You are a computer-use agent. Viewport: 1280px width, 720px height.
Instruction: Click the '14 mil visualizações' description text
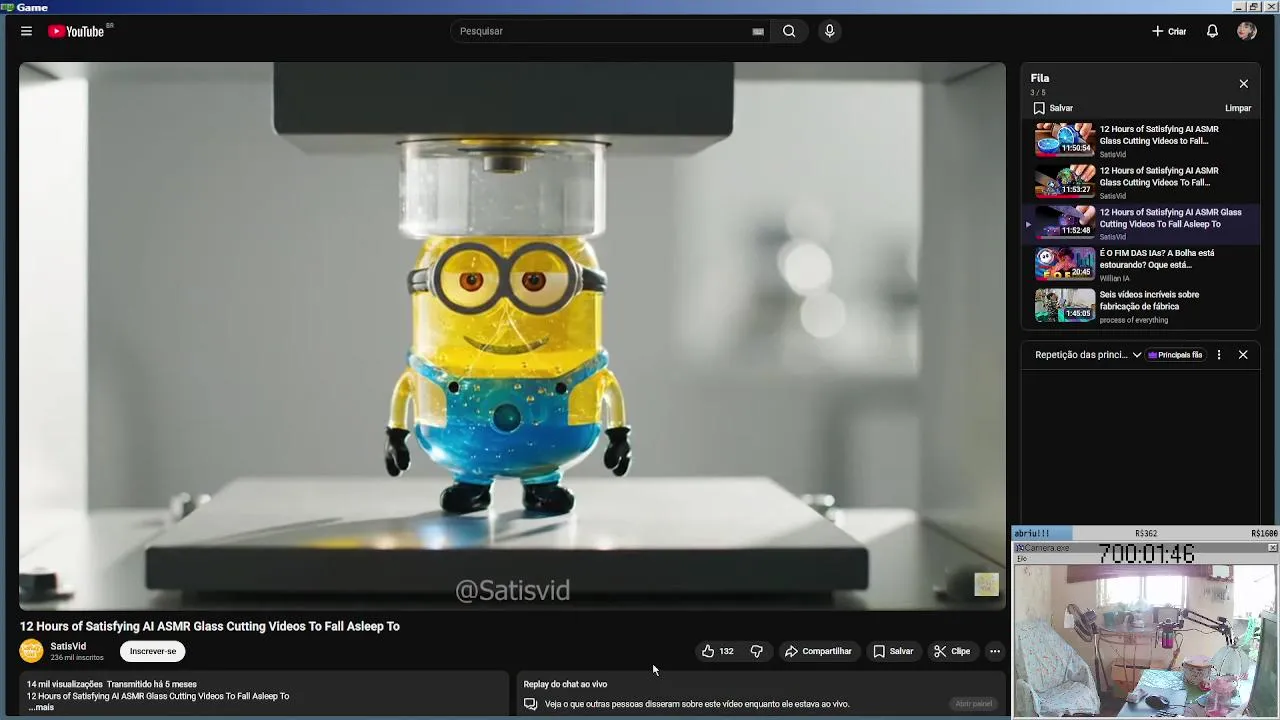pos(64,684)
